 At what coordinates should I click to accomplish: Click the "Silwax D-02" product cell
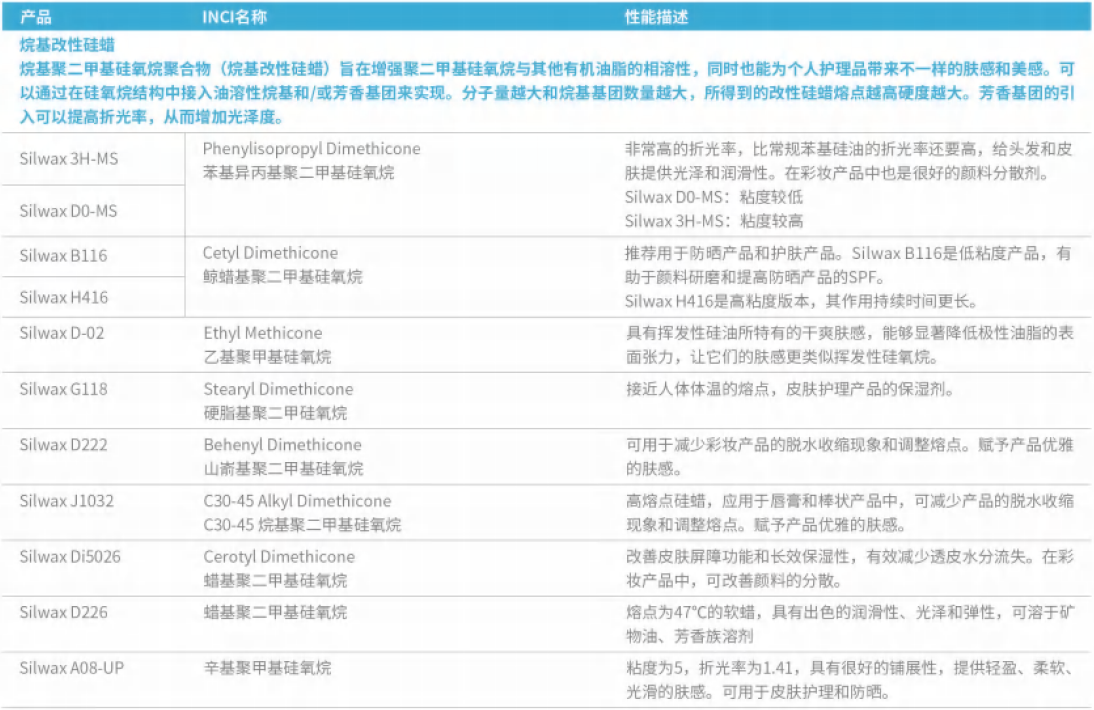coord(62,333)
